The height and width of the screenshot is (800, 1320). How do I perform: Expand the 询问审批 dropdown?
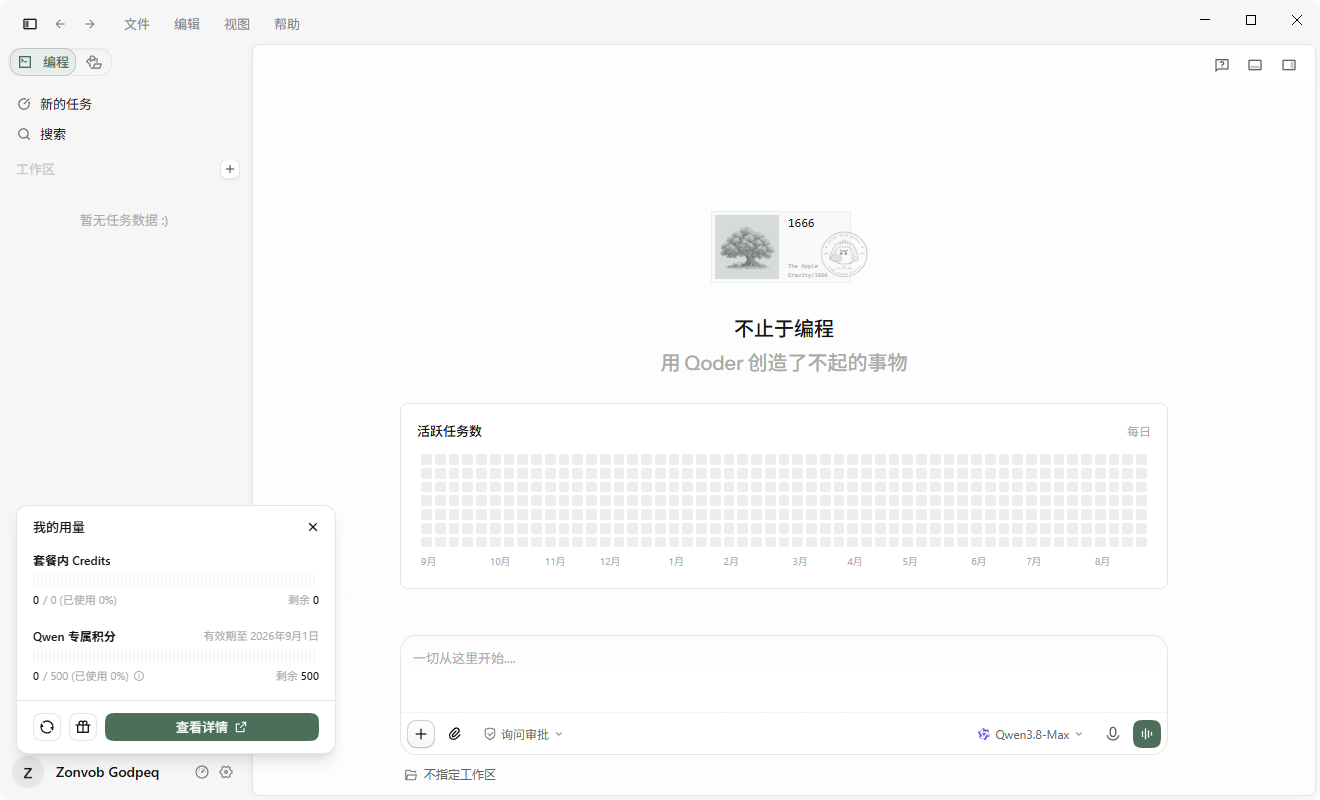[x=523, y=734]
